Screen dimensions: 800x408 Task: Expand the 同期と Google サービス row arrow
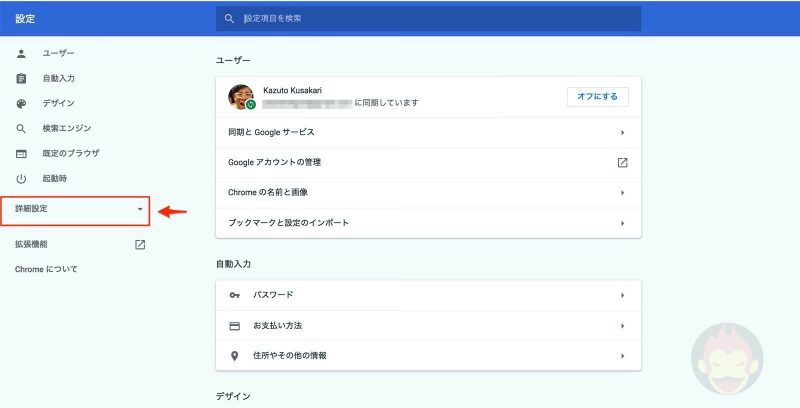coord(622,132)
